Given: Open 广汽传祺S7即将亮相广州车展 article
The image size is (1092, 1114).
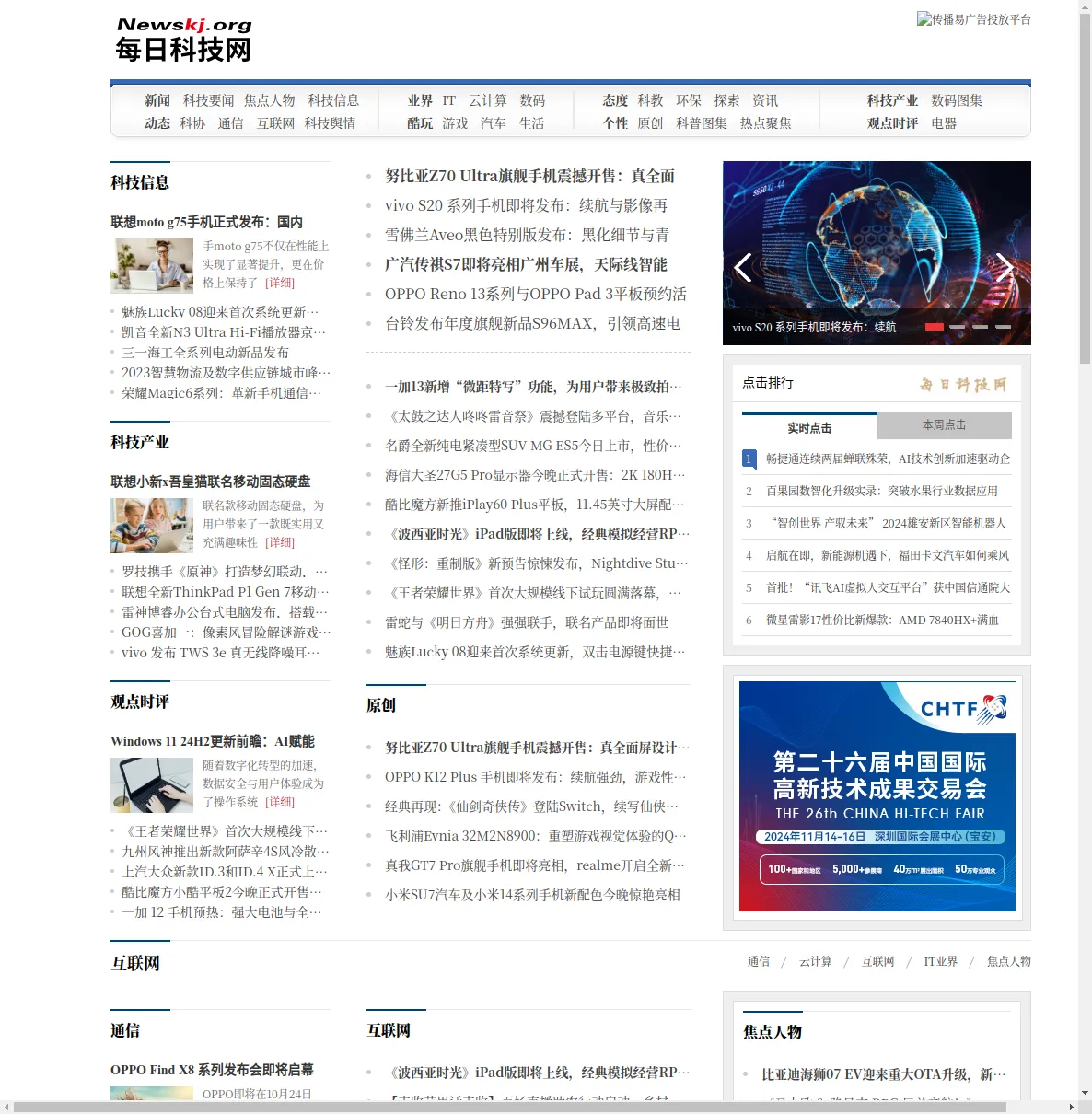Looking at the screenshot, I should [x=527, y=264].
